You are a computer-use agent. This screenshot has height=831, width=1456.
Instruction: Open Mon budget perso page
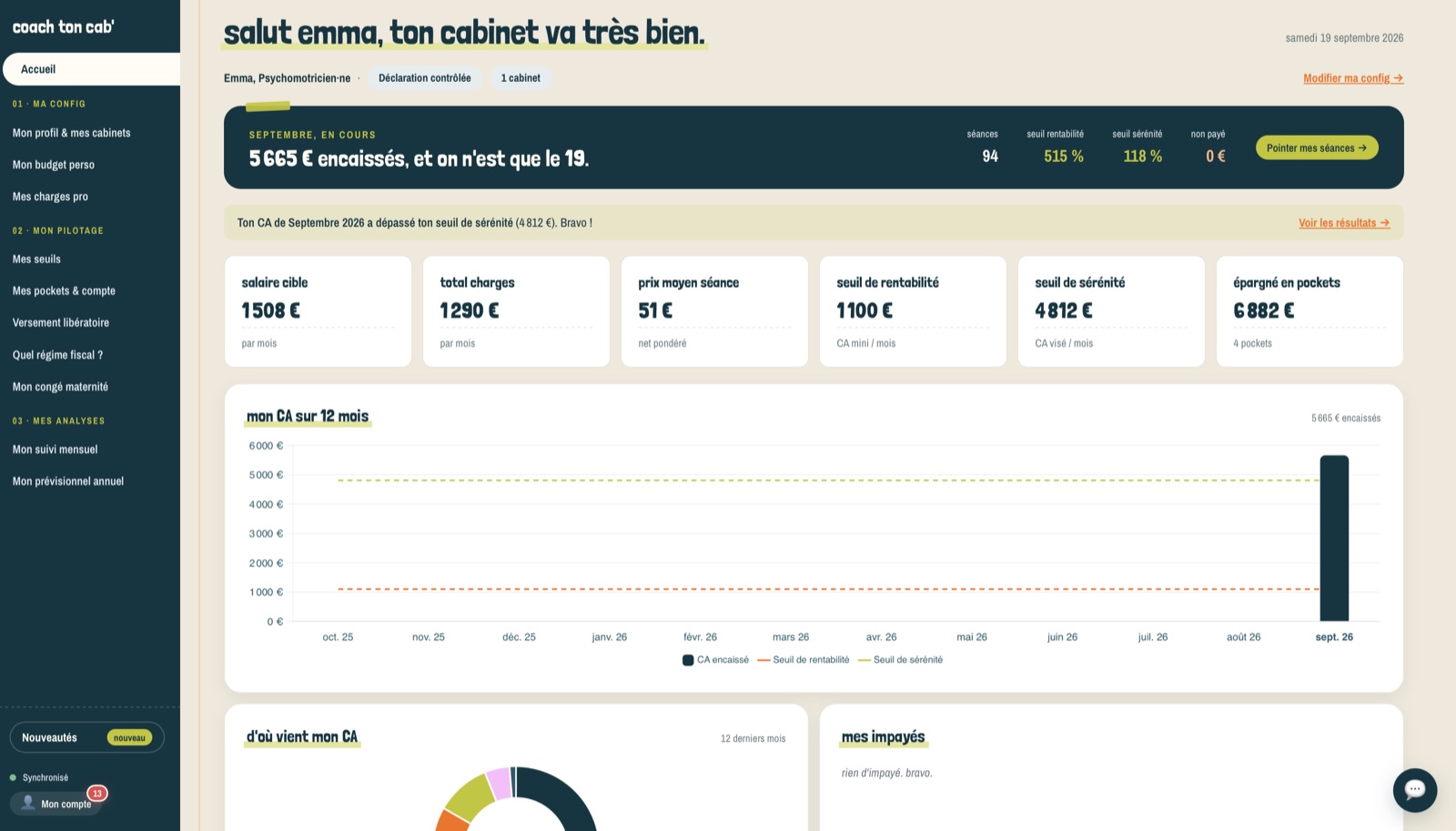click(54, 165)
